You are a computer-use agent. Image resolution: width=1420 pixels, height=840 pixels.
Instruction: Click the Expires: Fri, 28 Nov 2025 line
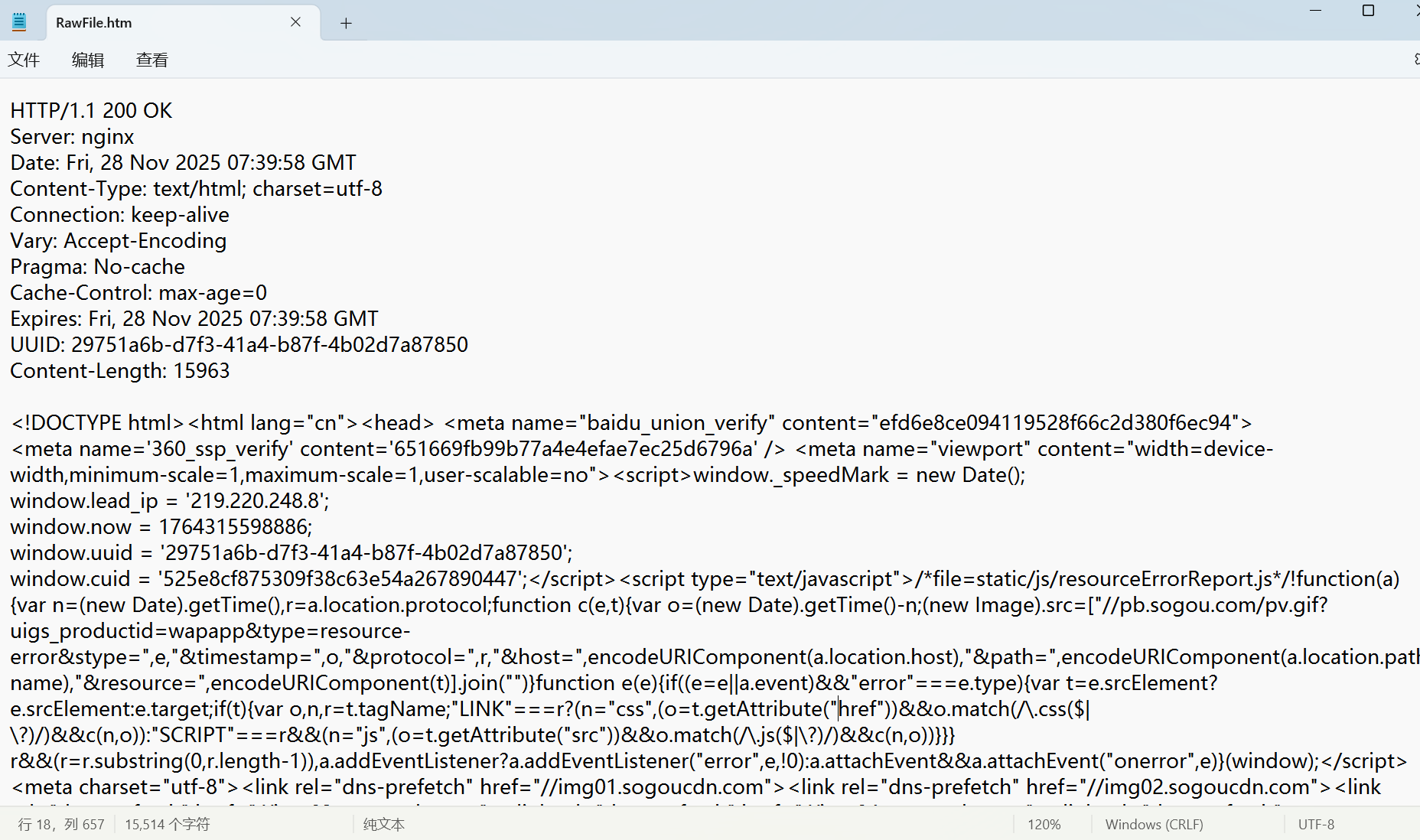pos(194,319)
